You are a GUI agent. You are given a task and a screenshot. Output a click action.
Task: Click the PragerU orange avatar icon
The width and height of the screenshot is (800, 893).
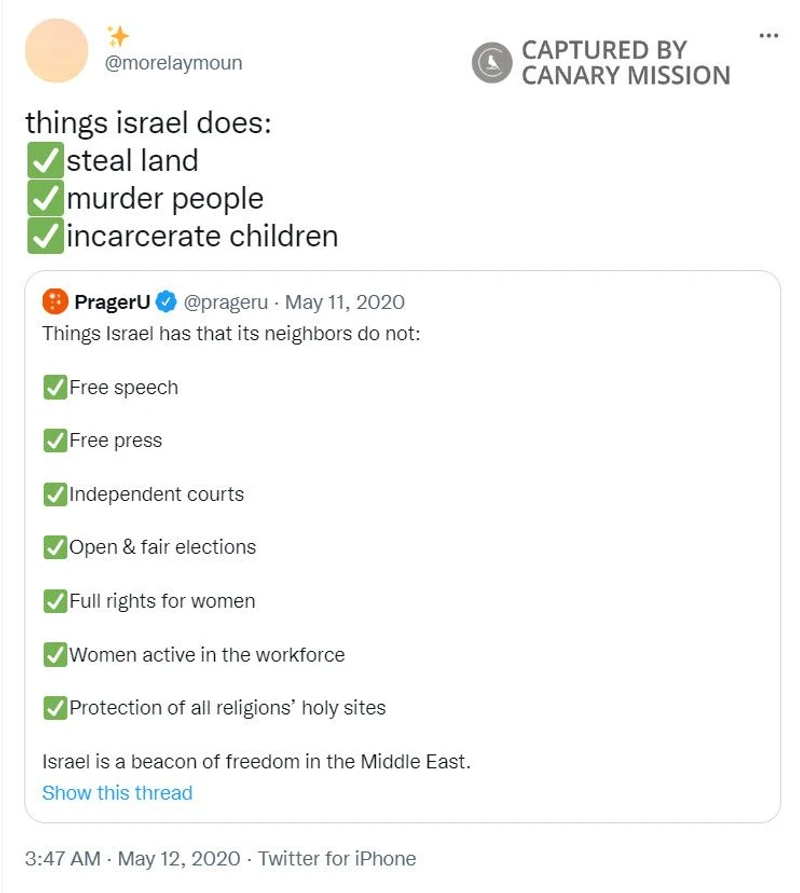click(55, 302)
